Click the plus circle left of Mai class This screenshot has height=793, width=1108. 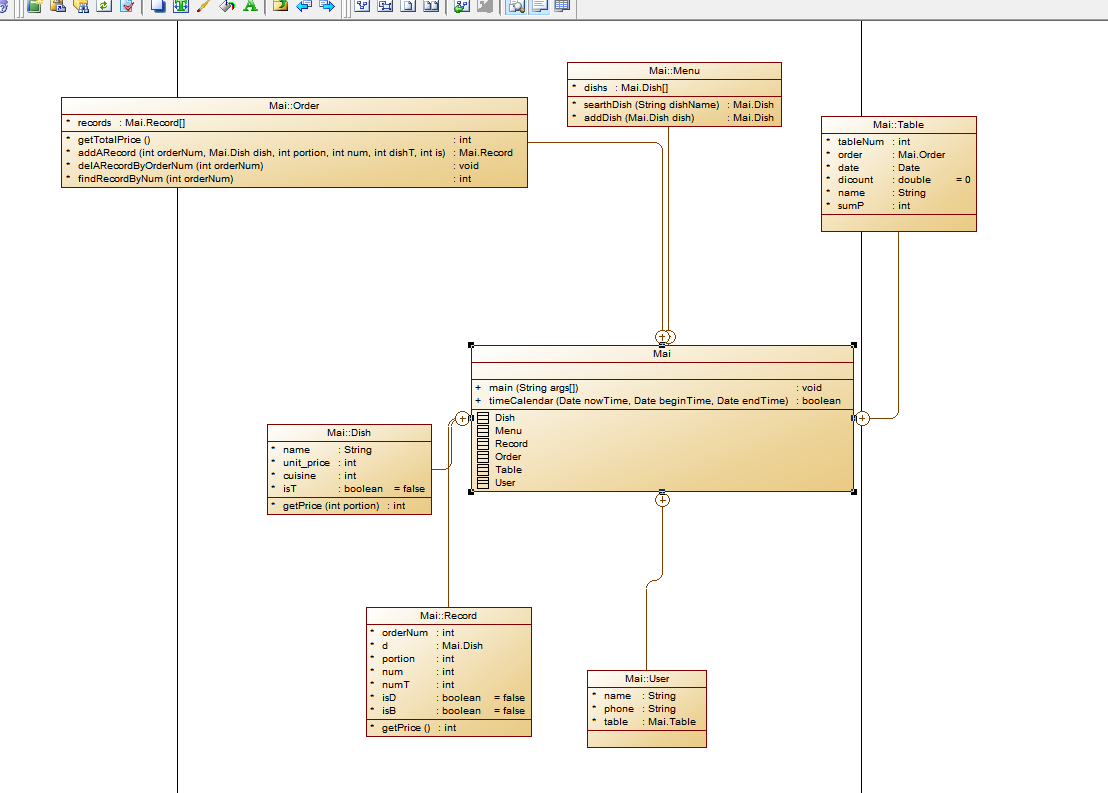tap(463, 418)
